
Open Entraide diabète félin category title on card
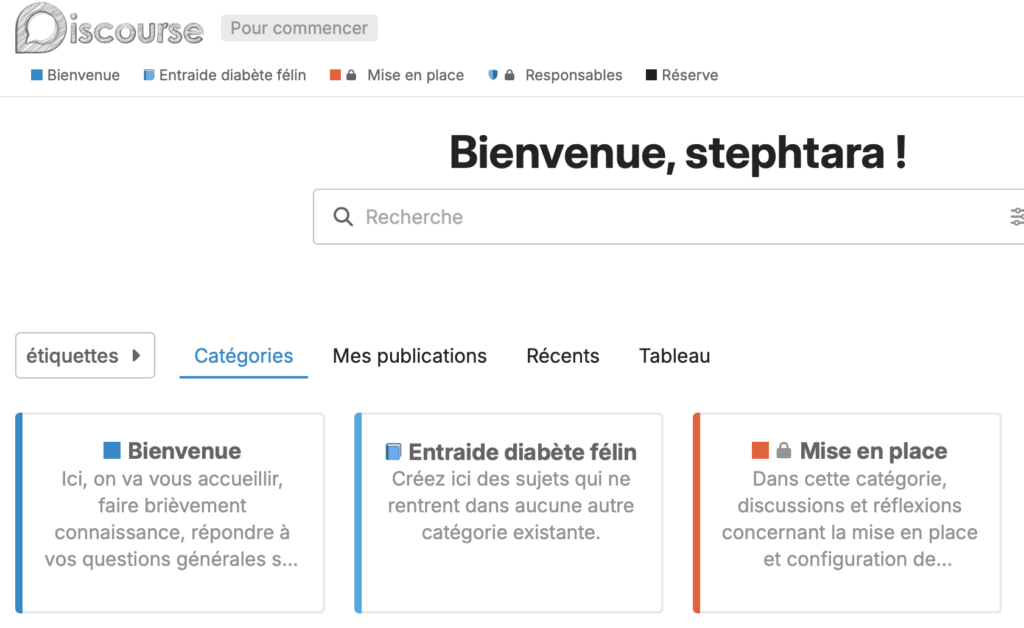tap(522, 451)
